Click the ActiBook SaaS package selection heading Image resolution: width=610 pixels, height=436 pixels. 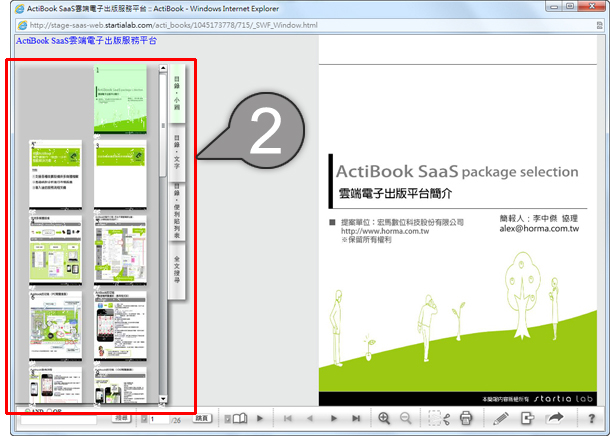click(457, 172)
